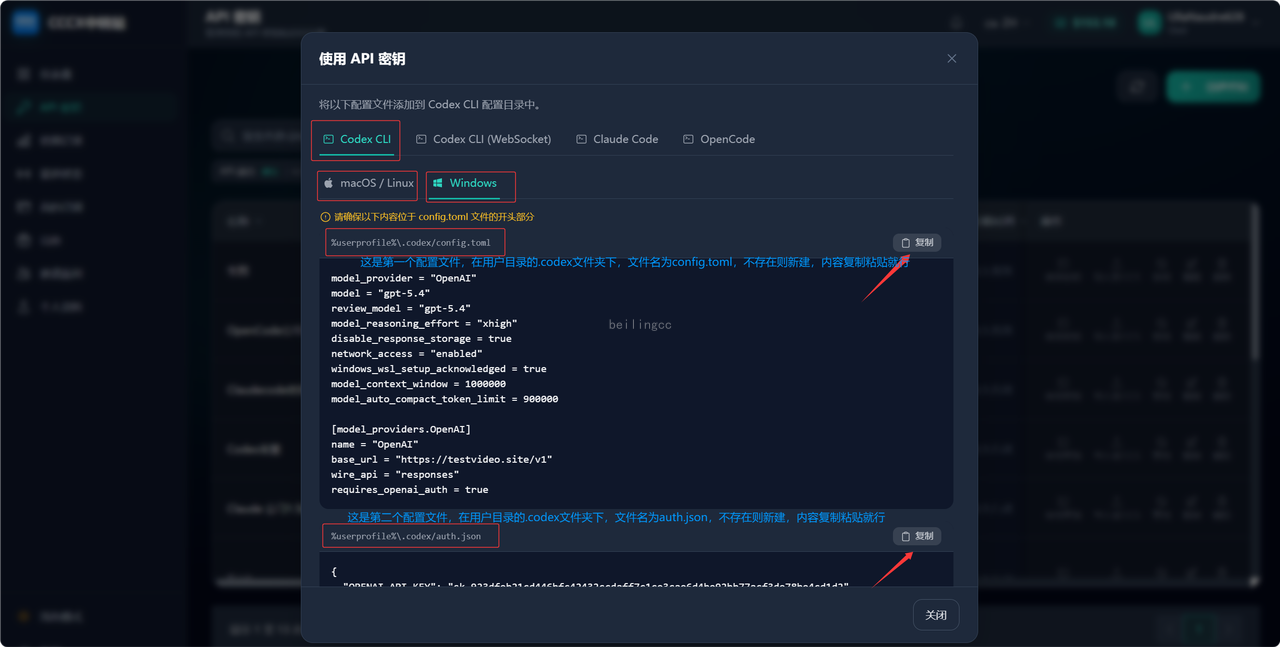This screenshot has width=1280, height=647.
Task: Close the API key dialog with the X icon
Action: point(951,59)
